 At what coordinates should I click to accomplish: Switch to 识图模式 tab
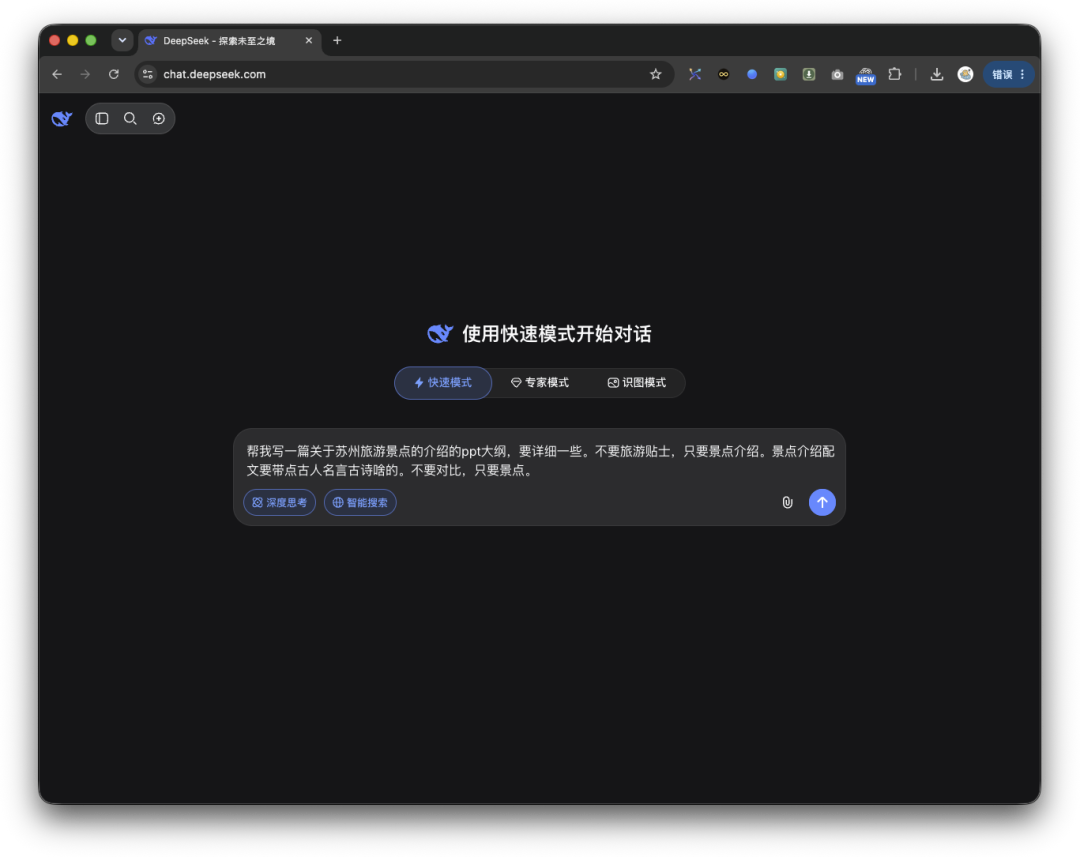[x=636, y=382]
